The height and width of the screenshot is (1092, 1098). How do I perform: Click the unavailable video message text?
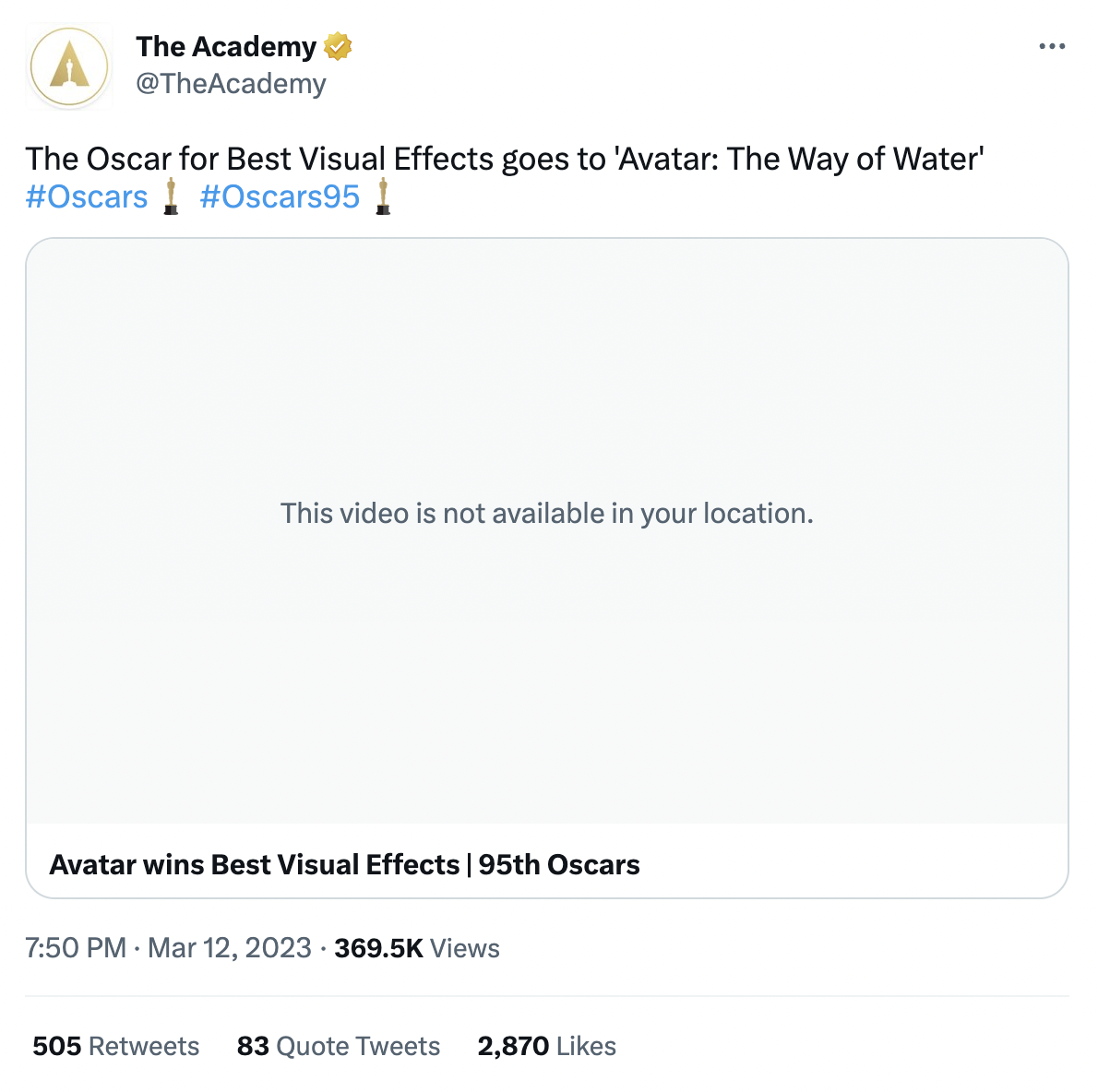click(x=546, y=513)
